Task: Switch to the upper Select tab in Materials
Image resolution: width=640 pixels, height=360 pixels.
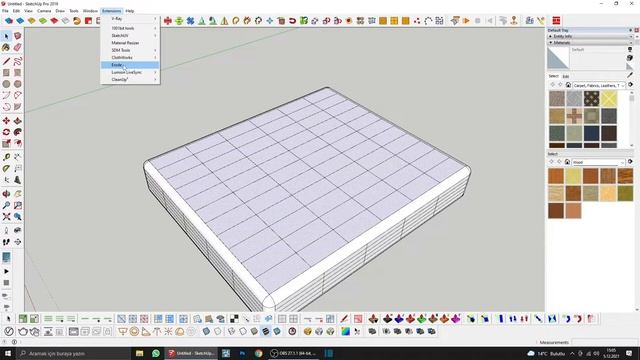Action: 553,76
